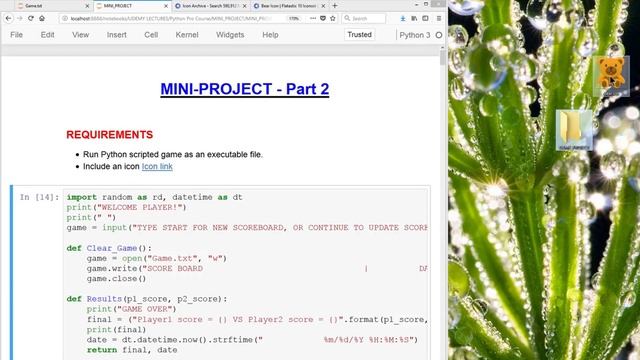Select the MINI_PROJECT notebook tab

click(131, 6)
